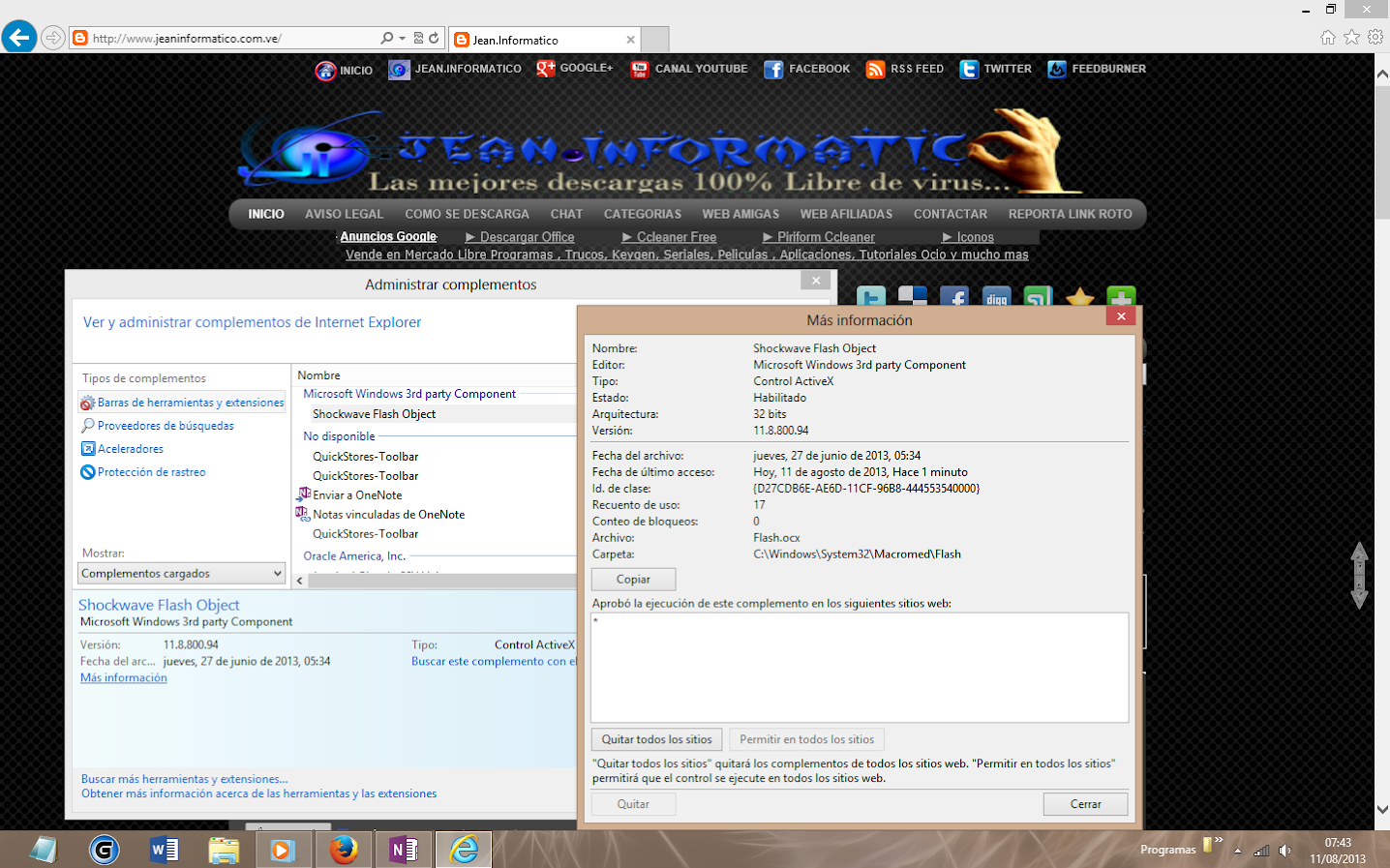Screen dimensions: 1390x868
Task: Click the Twitter icon in top links
Action: point(969,70)
